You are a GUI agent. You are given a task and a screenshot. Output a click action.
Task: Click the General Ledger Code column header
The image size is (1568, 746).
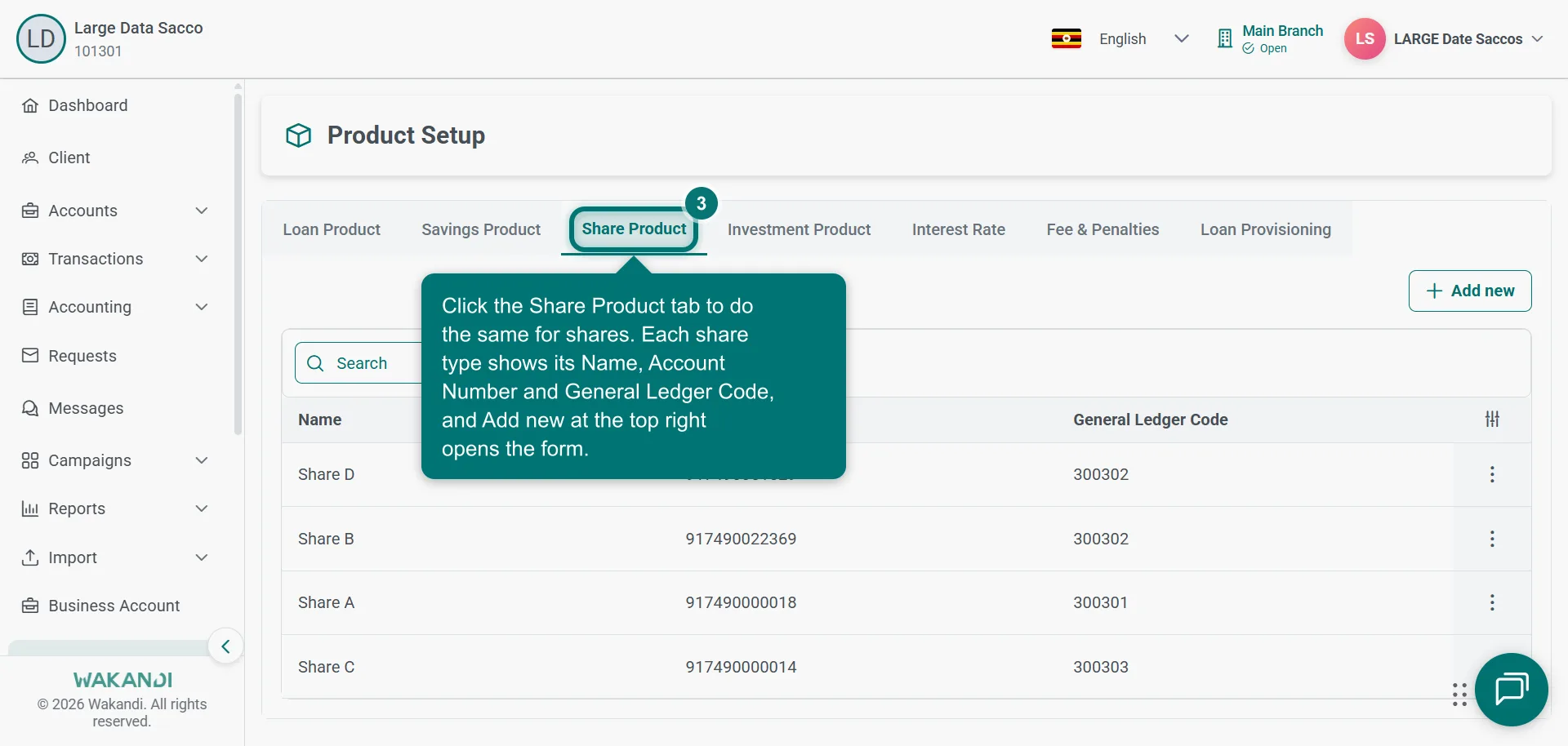pos(1151,420)
